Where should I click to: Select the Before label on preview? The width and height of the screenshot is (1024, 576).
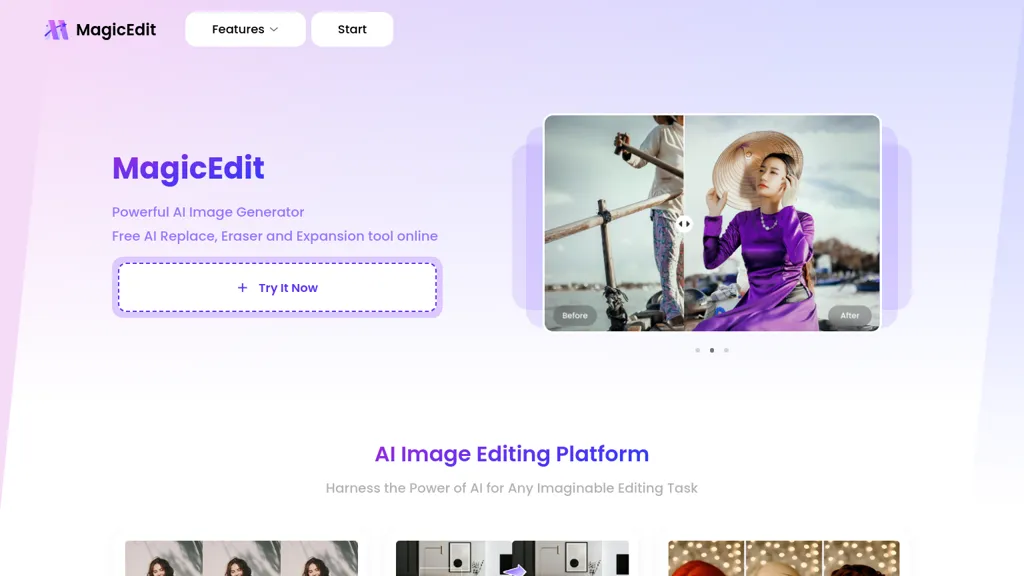[x=575, y=315]
